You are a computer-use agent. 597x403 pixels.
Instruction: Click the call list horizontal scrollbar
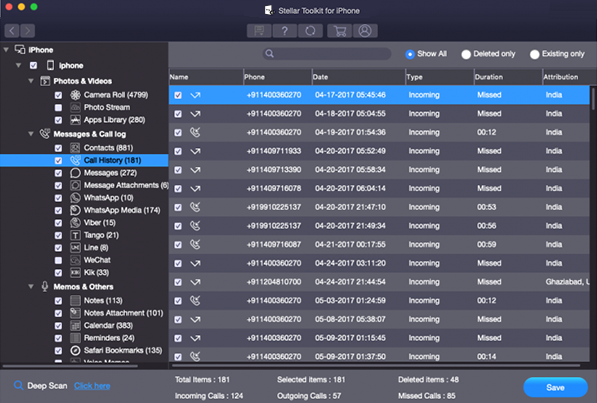click(x=376, y=366)
